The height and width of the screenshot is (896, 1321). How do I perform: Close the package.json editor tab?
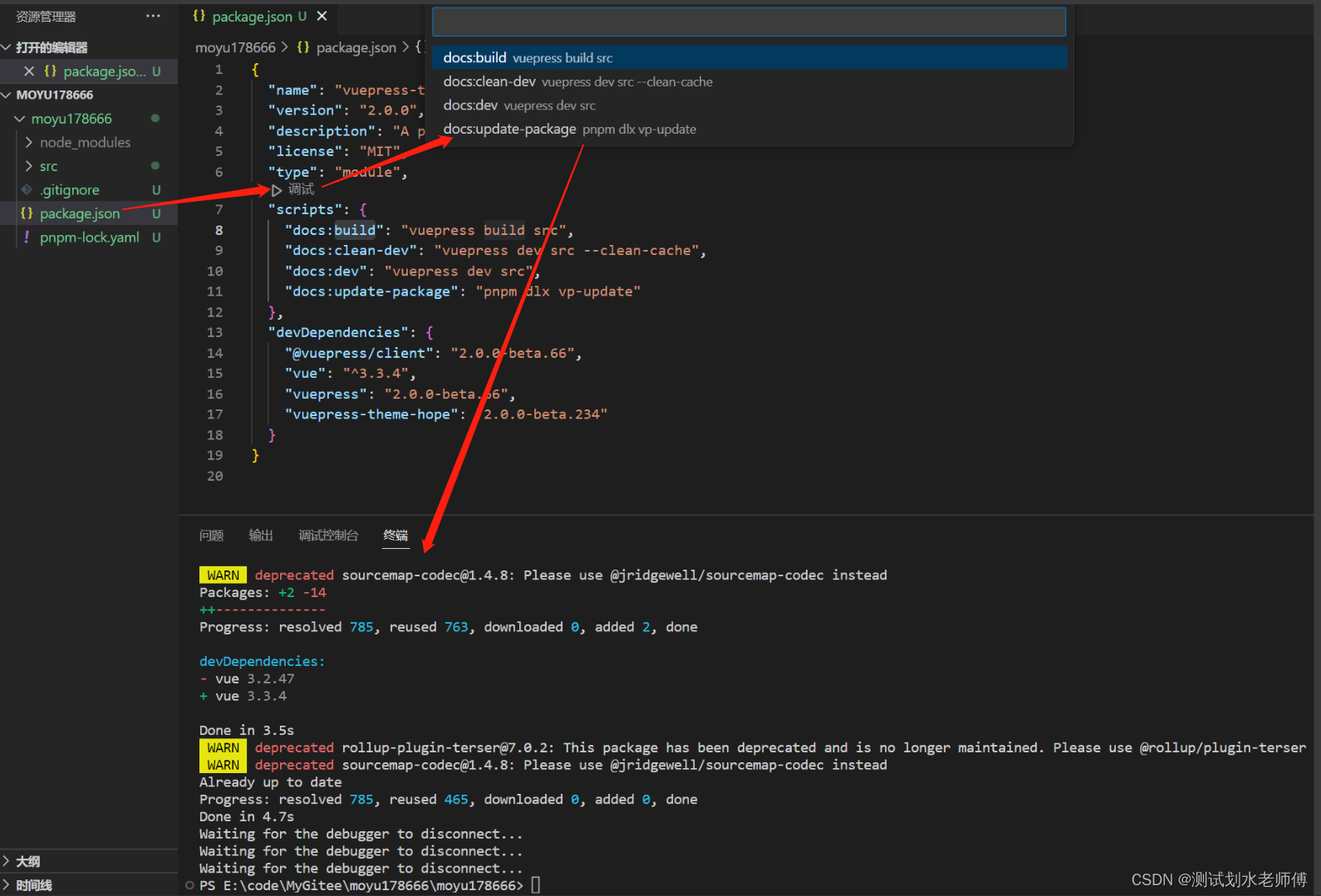click(322, 16)
